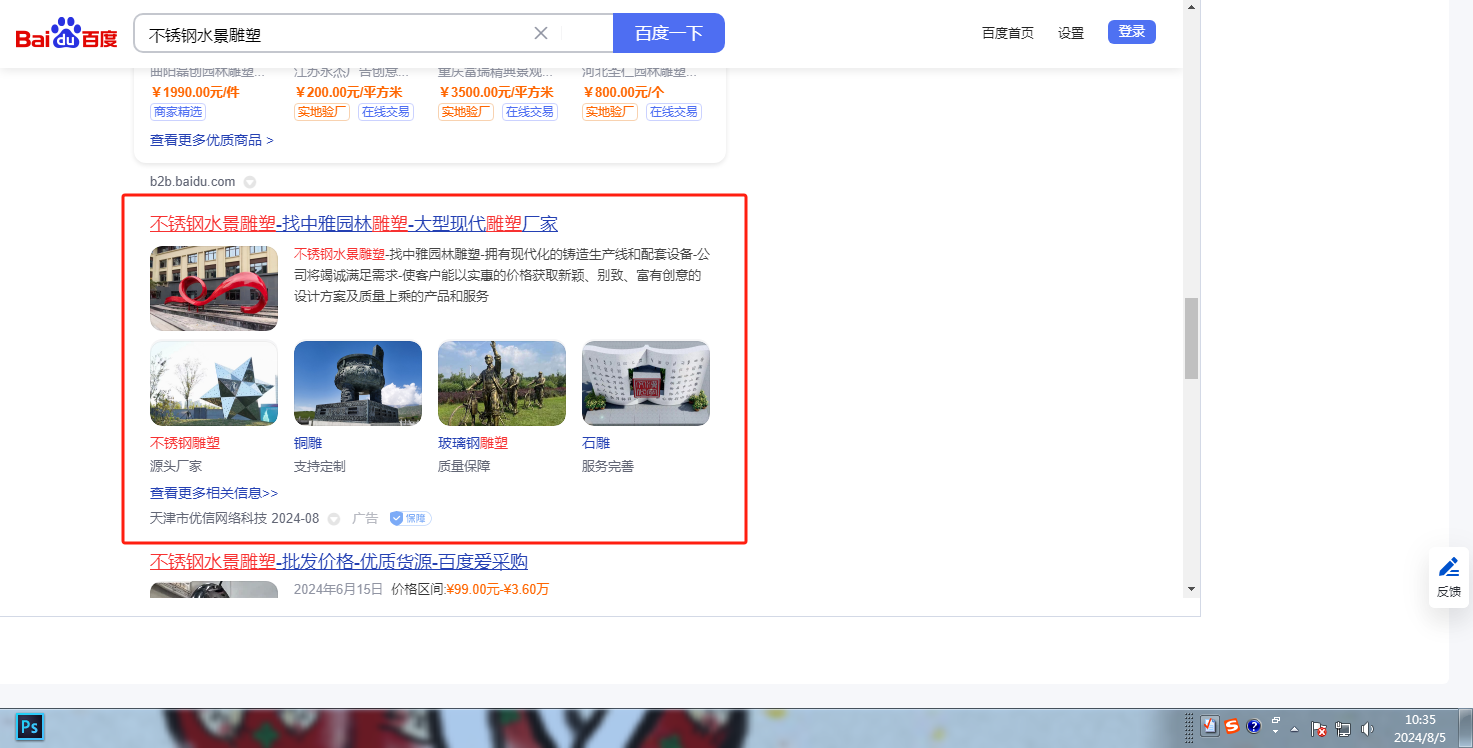The image size is (1473, 748).
Task: Open the red ribbon sculpture thumbnail
Action: 214,288
